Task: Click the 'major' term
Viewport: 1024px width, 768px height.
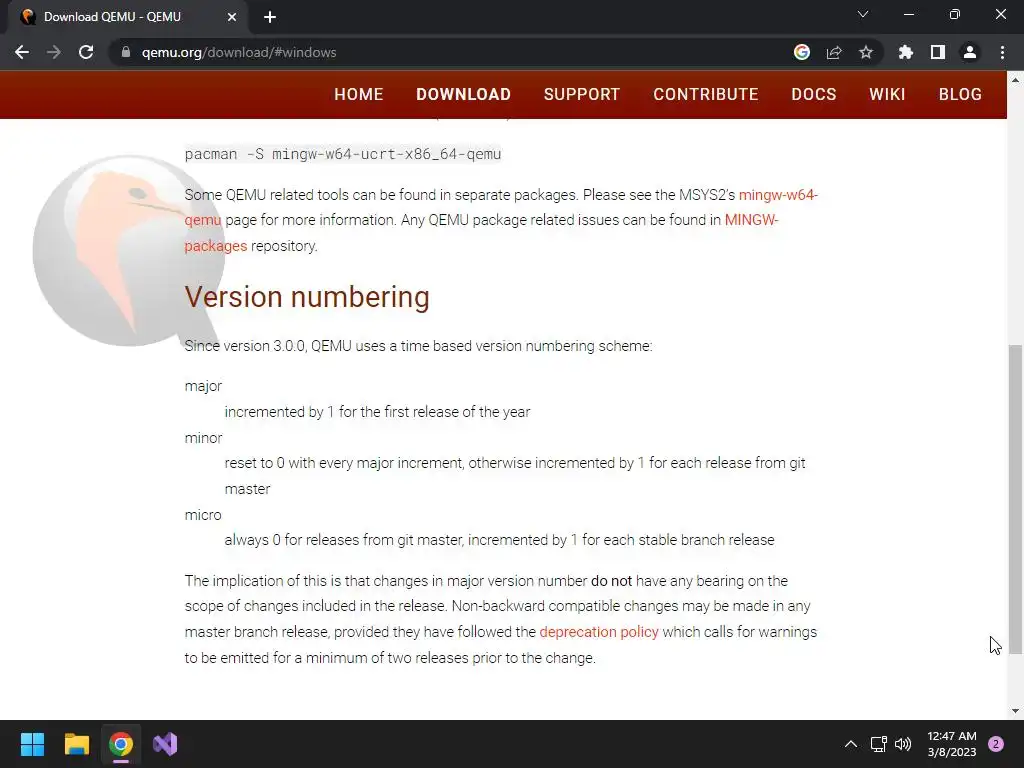Action: tap(203, 386)
